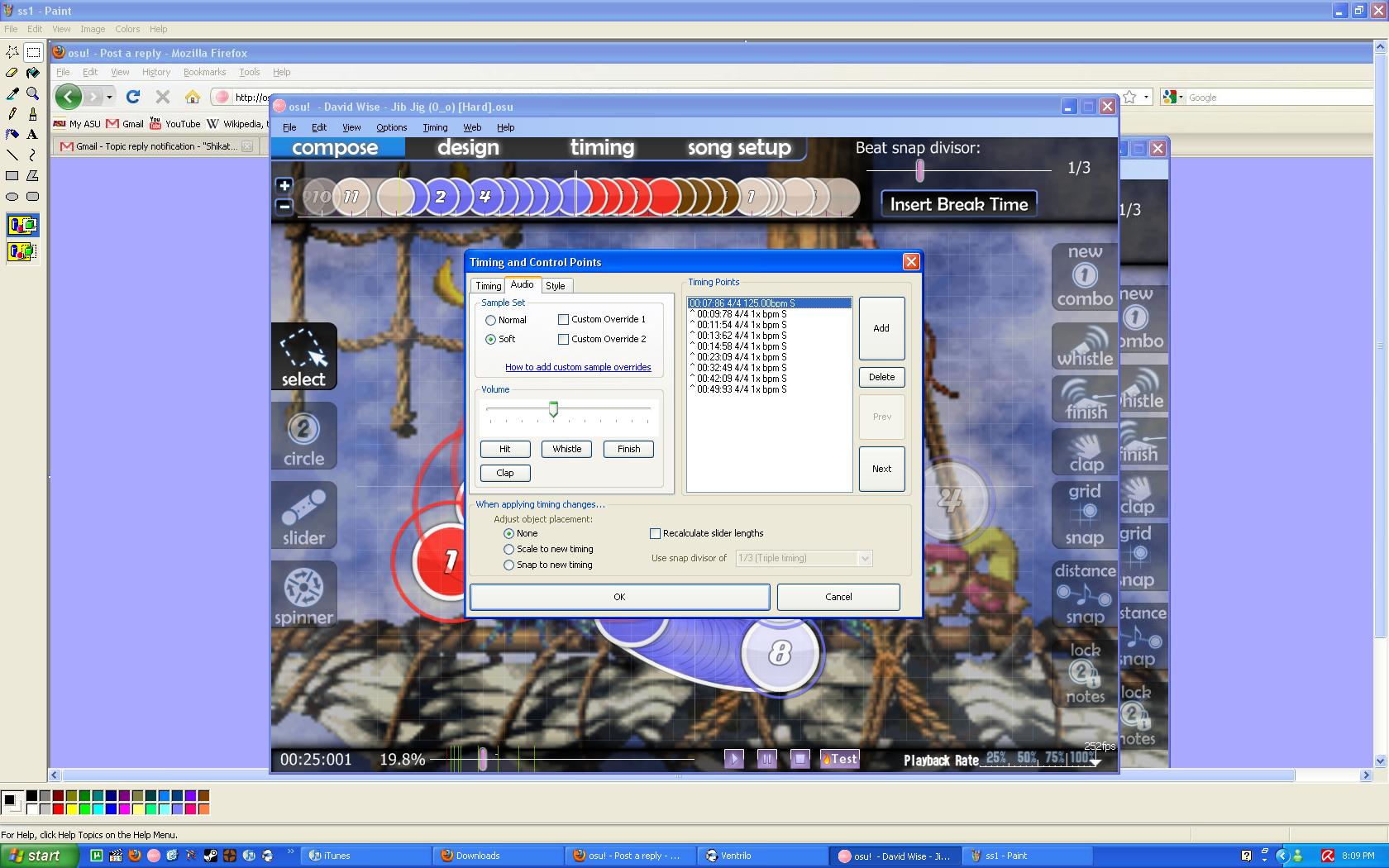This screenshot has width=1389, height=868.
Task: Pick the Fill With Color bucket tool
Action: tap(33, 73)
